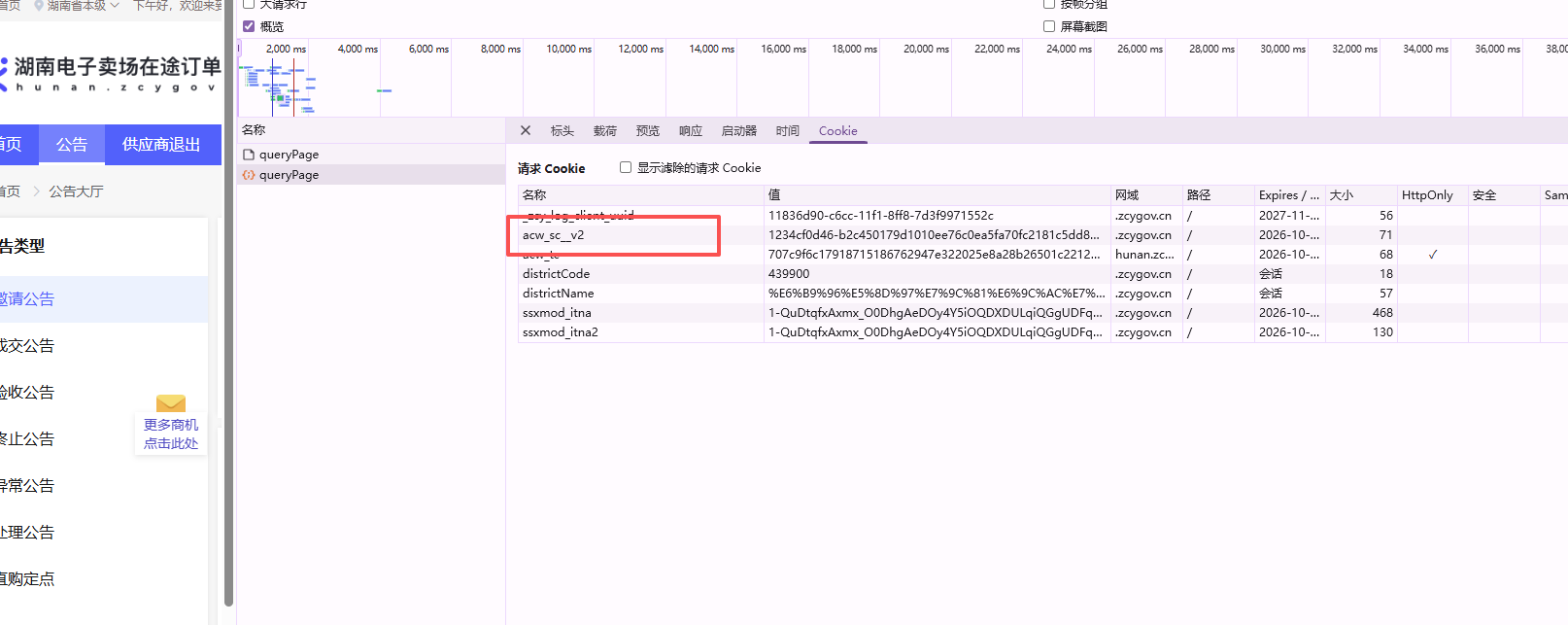Click the 湖南电子卖场 site logo
The height and width of the screenshot is (625, 1568).
111,75
